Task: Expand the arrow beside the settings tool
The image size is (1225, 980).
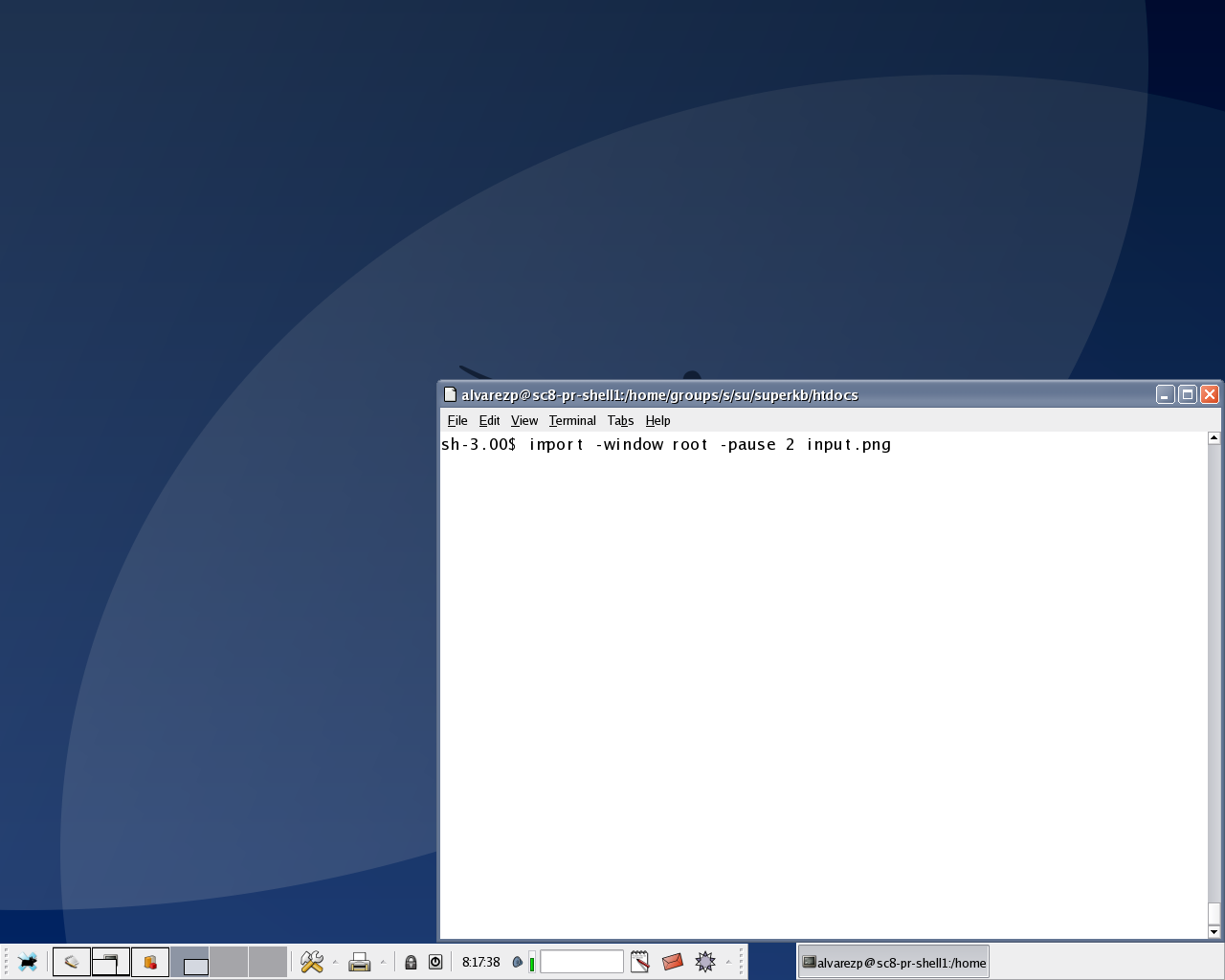Action: point(335,962)
